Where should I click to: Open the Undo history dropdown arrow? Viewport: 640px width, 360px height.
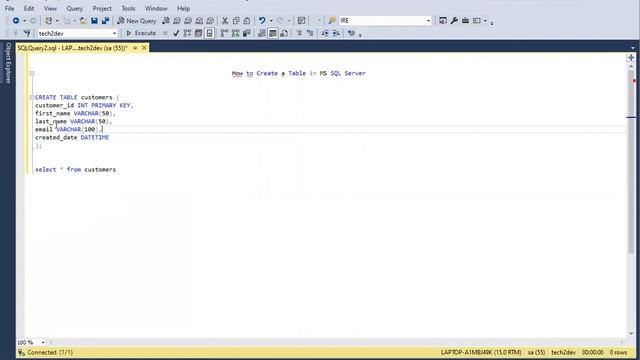[271, 20]
